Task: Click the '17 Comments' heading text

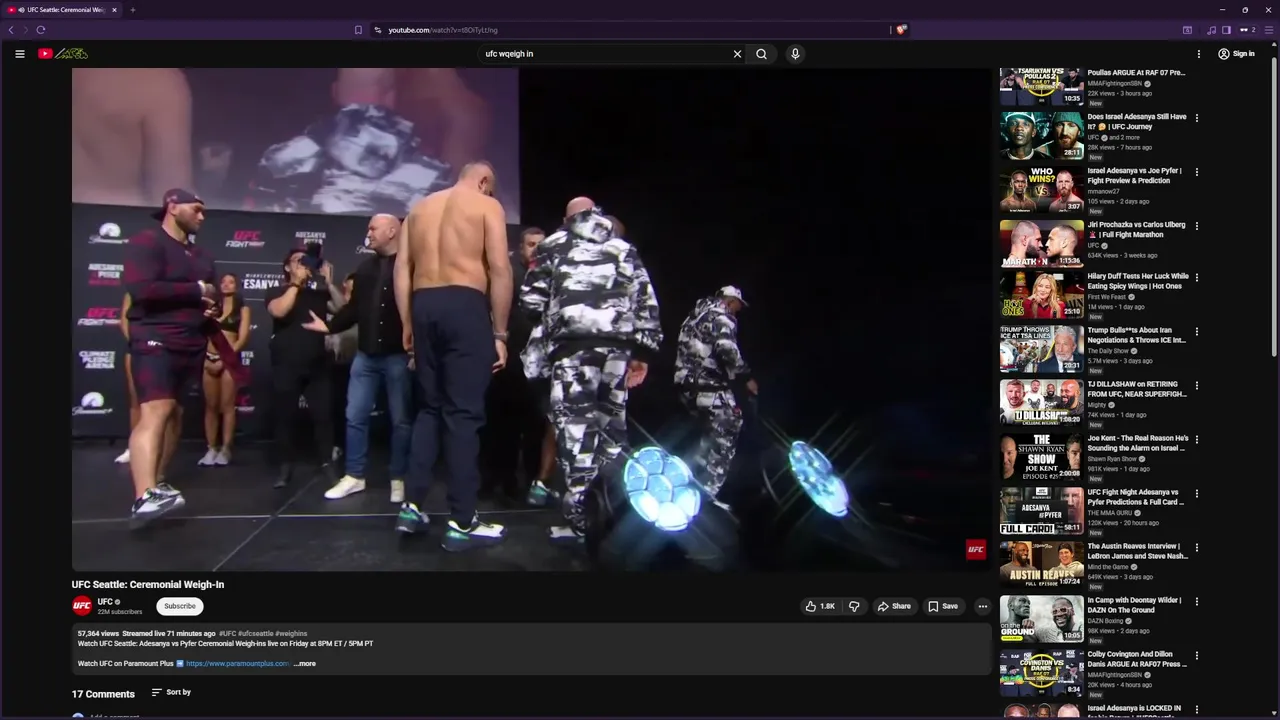Action: [103, 694]
